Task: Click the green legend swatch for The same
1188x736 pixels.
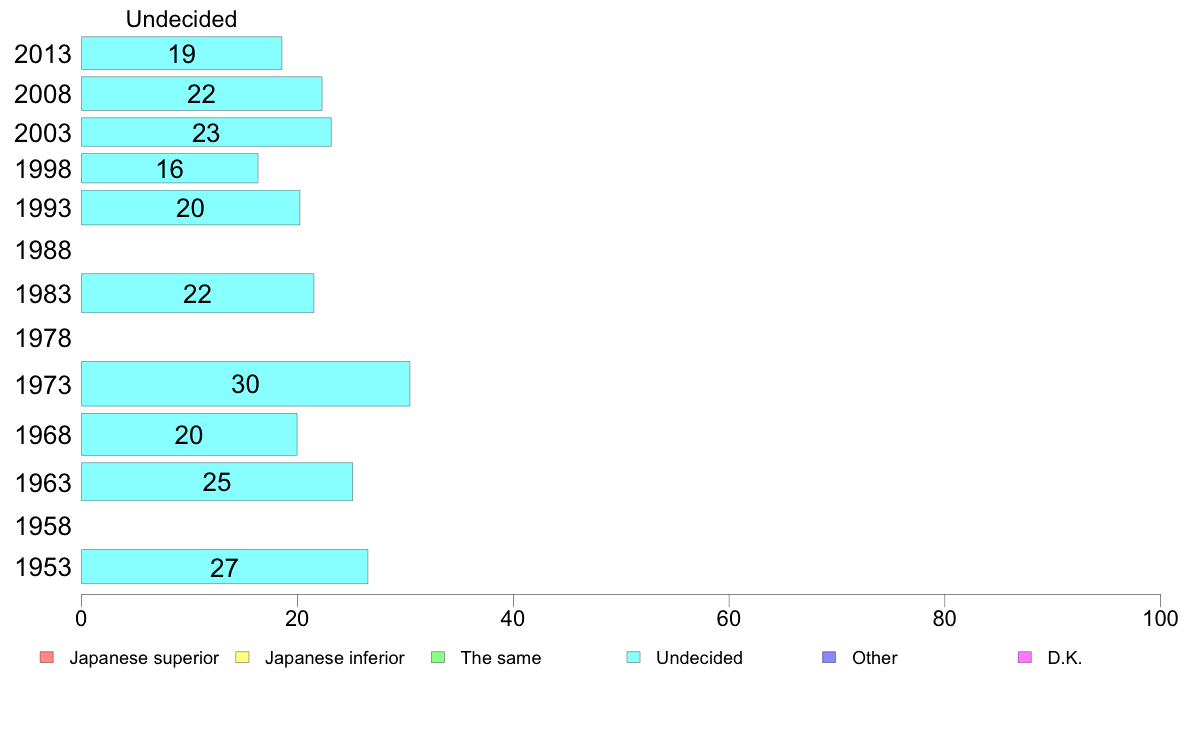Action: [438, 657]
